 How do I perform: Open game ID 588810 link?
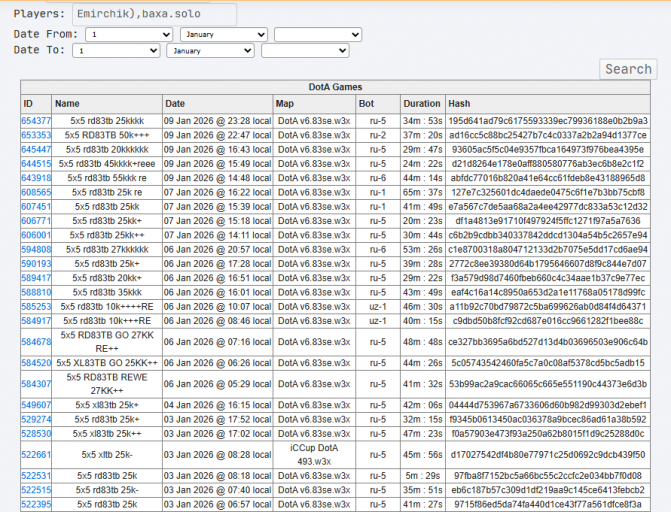36,292
